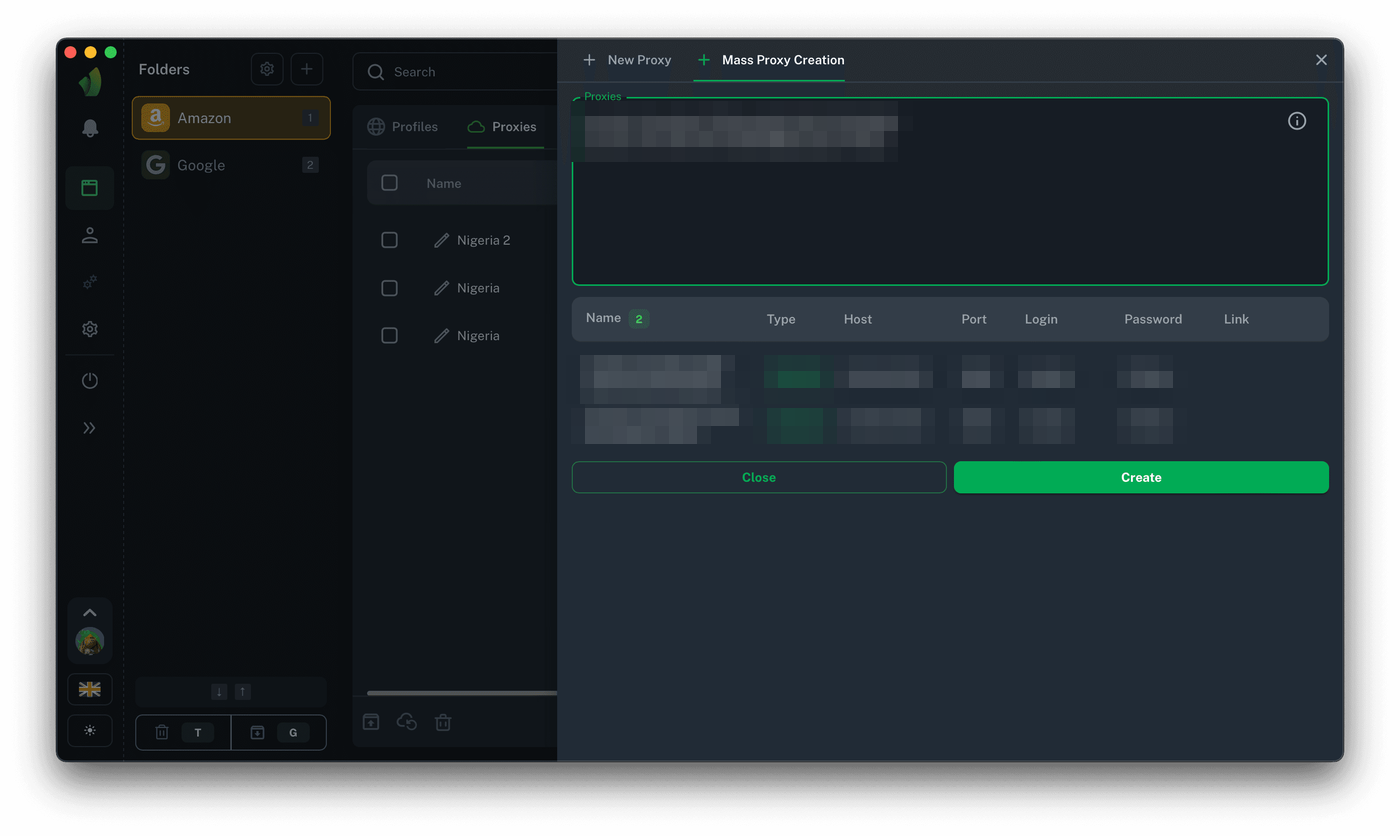
Task: Click the Link column header
Action: [1236, 319]
